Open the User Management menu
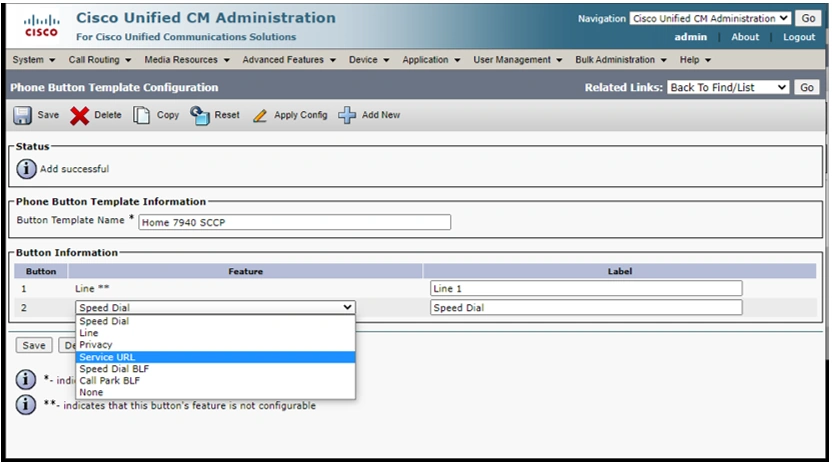 517,60
